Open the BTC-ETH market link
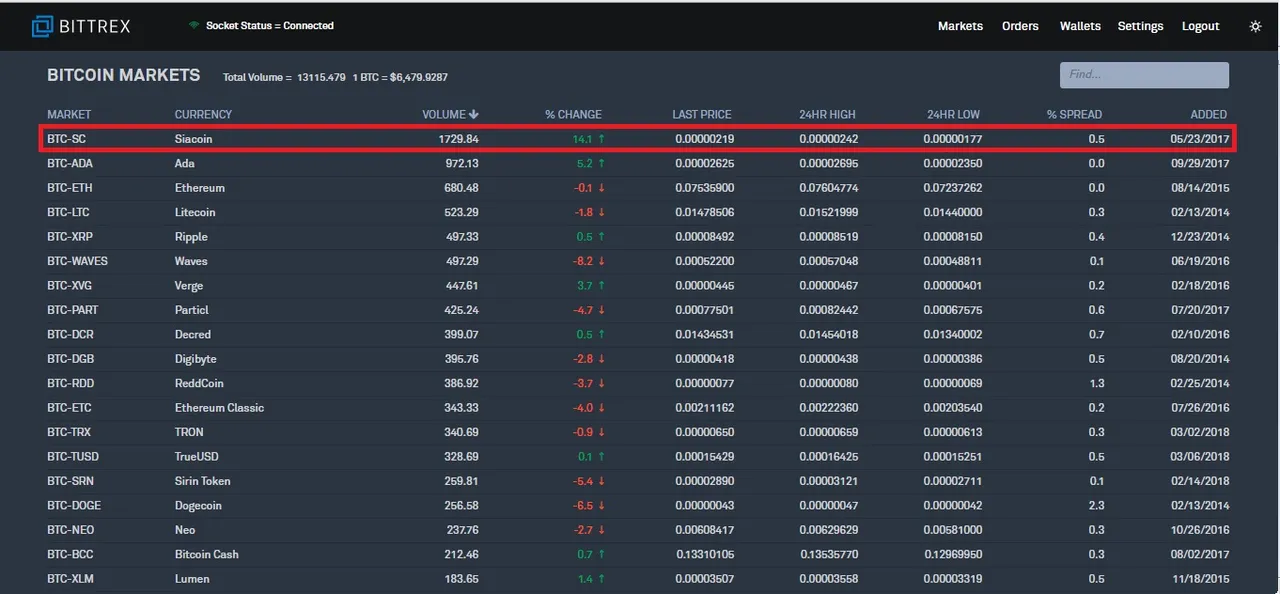This screenshot has height=594, width=1280. [x=69, y=188]
